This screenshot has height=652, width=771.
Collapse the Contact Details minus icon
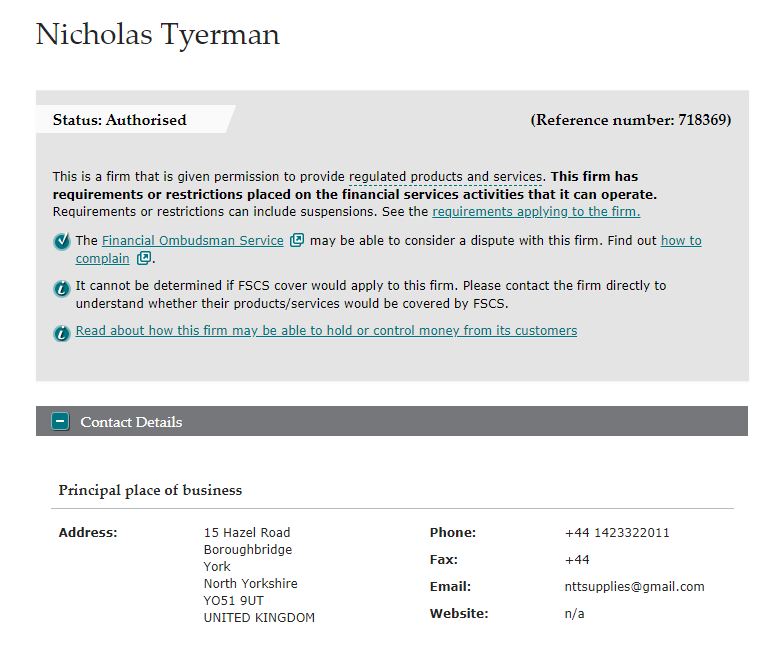(x=60, y=421)
